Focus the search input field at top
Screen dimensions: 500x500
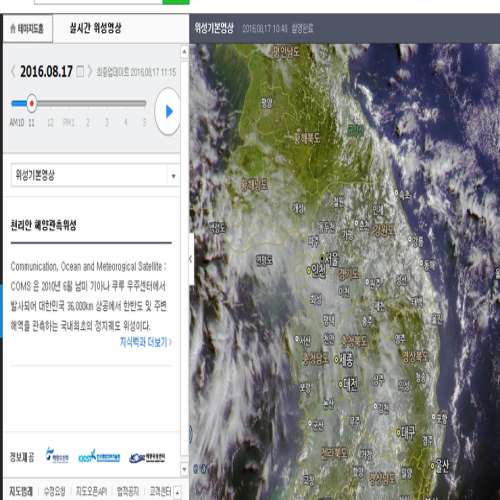[98, 2]
